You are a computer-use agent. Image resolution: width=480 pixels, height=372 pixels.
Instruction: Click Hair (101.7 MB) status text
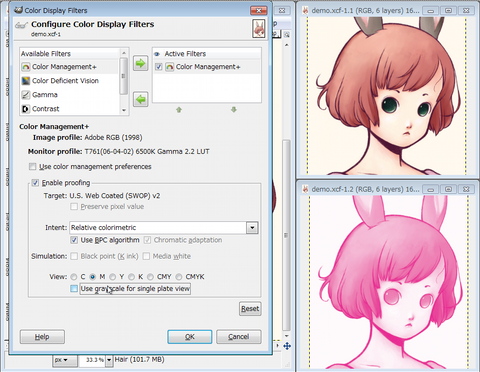point(139,359)
